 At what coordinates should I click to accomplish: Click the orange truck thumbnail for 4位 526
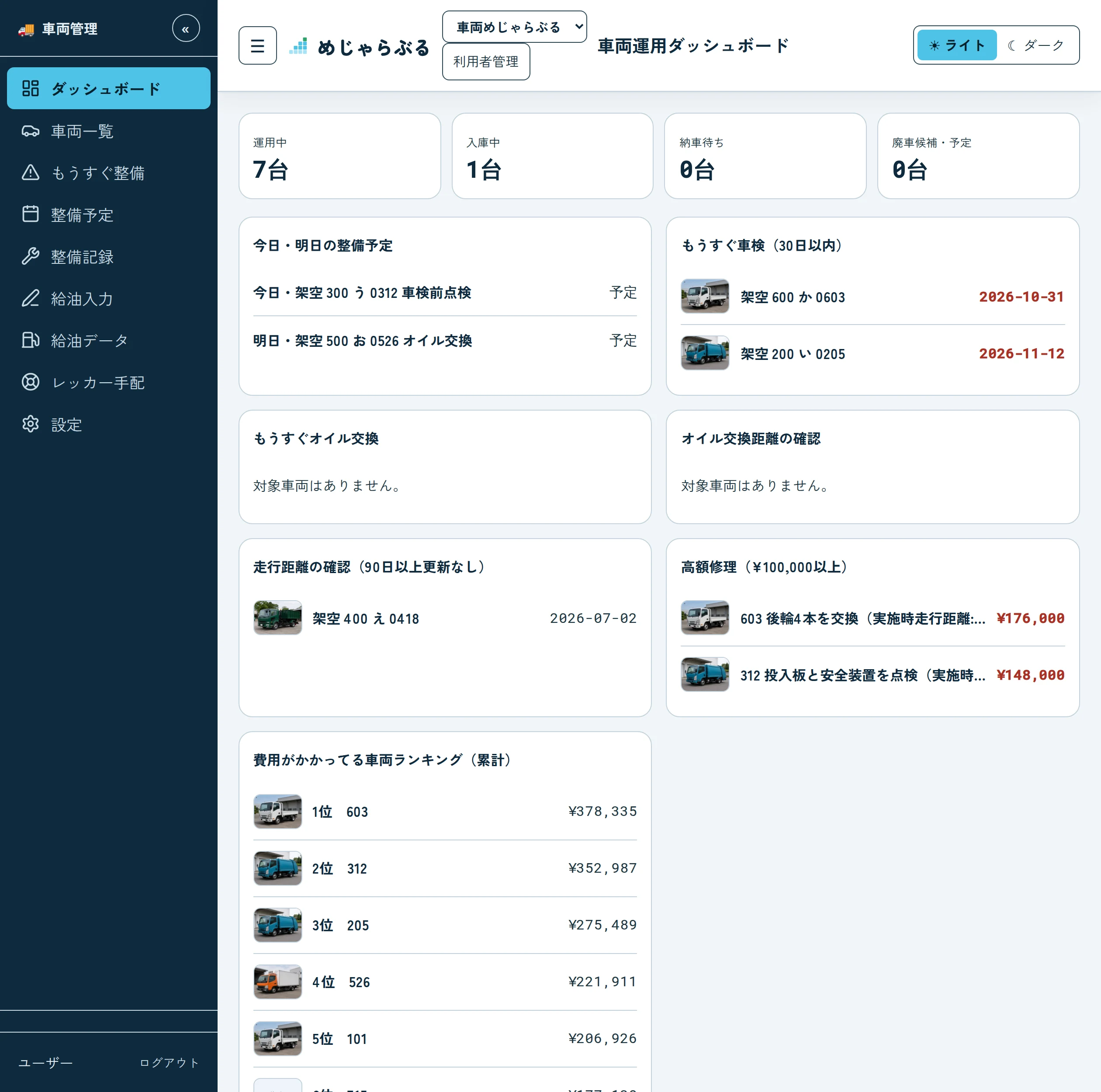coord(277,981)
